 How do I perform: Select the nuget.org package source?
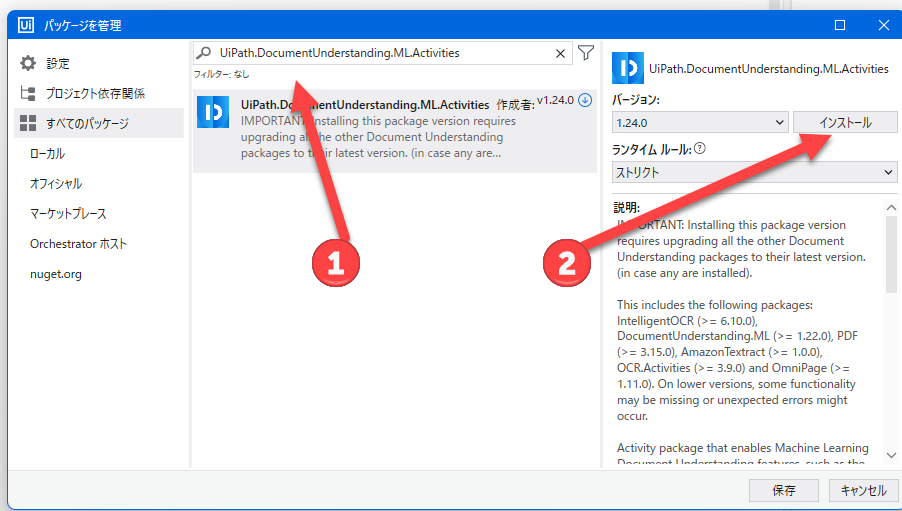56,274
